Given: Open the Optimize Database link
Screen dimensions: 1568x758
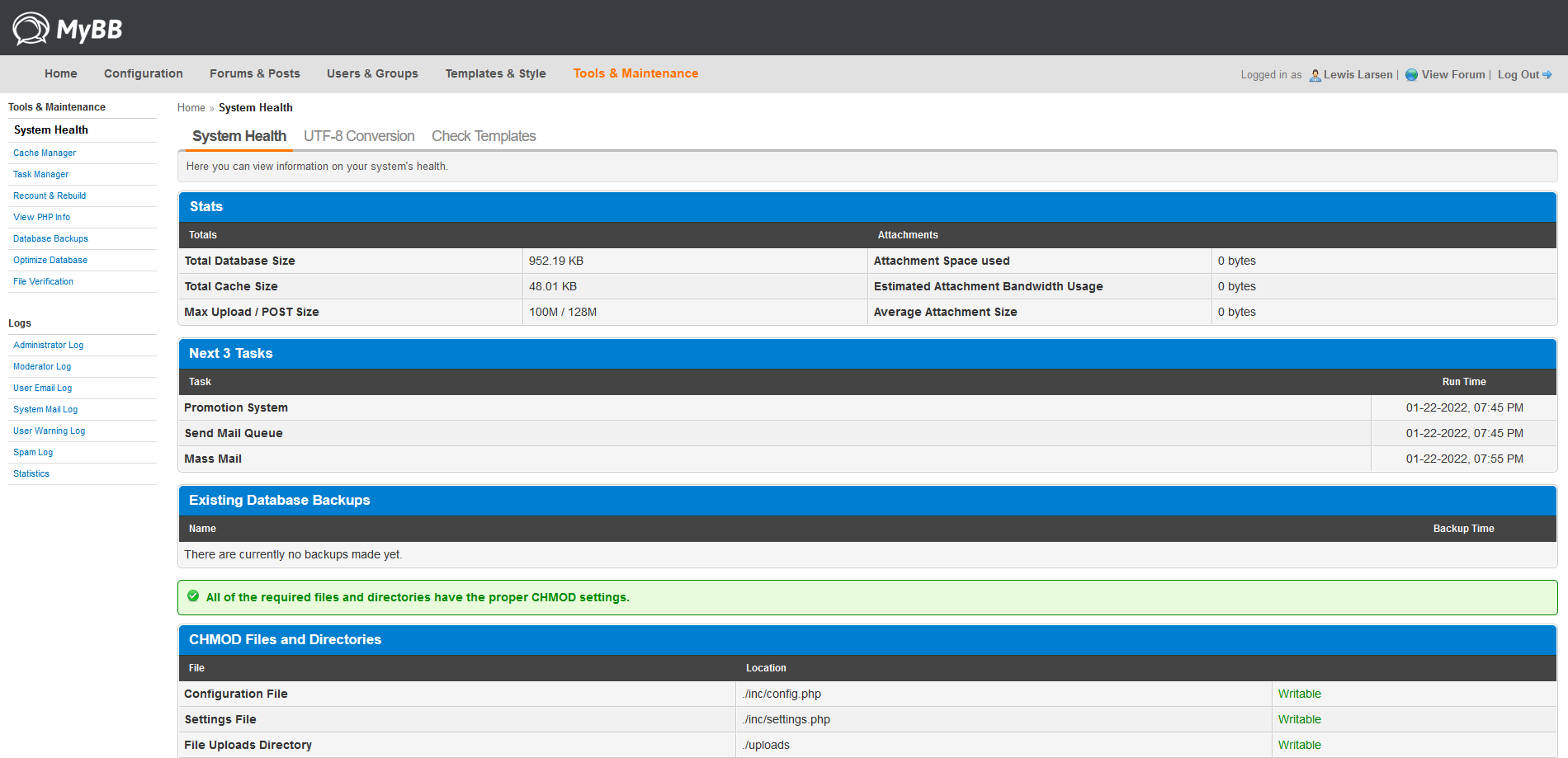Looking at the screenshot, I should coord(50,261).
